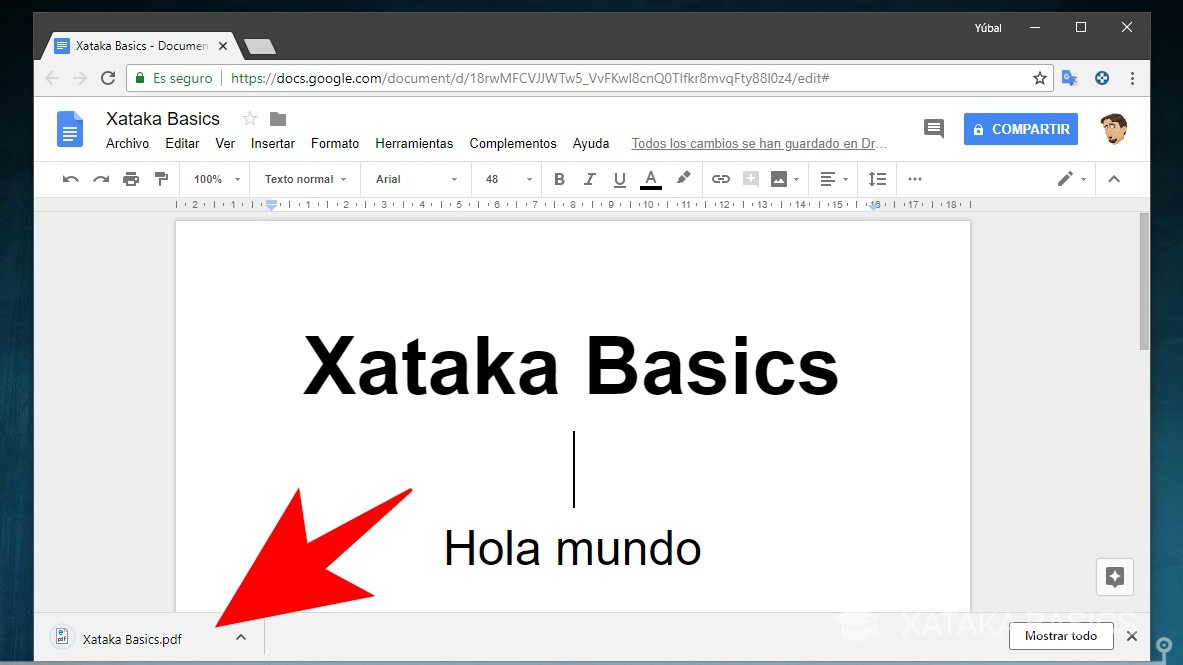Toggle underline formatting

pos(620,179)
